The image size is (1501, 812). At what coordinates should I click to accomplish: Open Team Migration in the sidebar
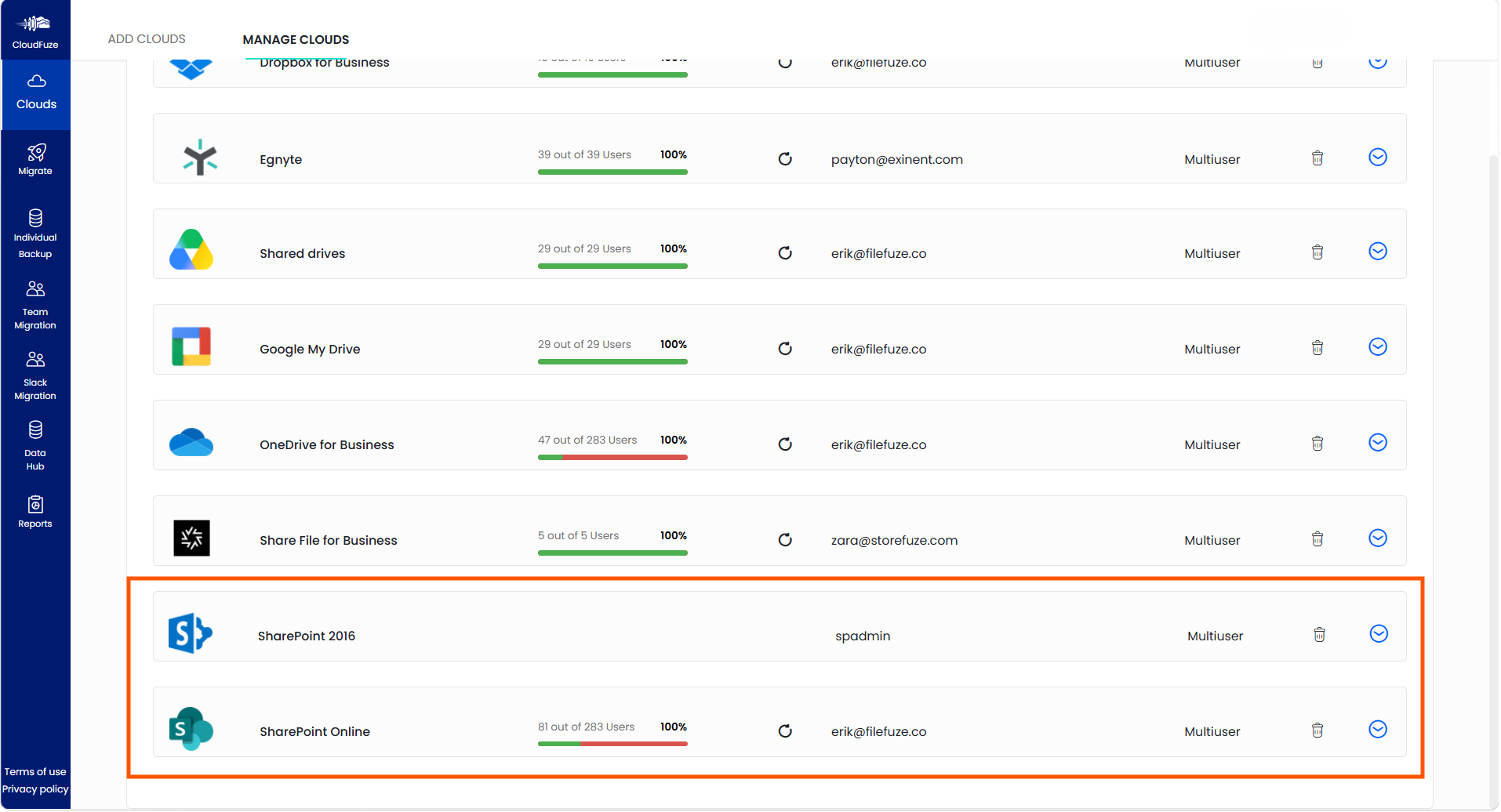35,305
